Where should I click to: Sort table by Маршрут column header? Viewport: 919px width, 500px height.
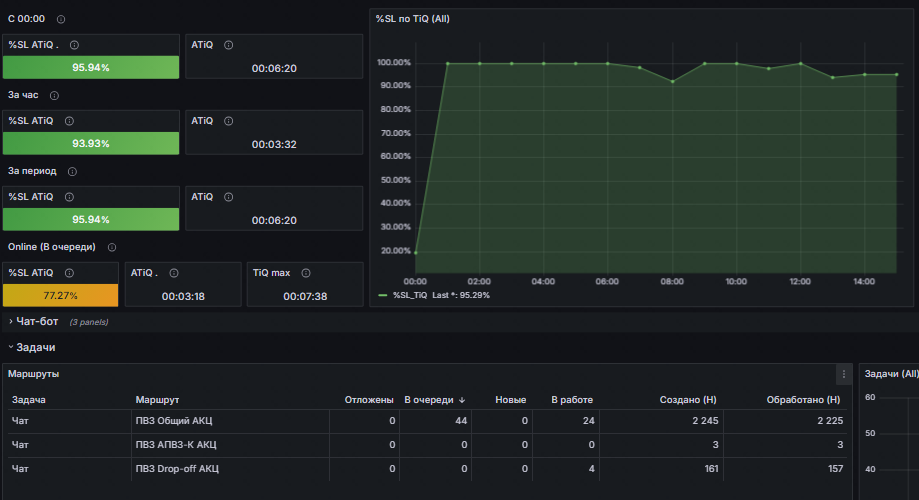(157, 400)
